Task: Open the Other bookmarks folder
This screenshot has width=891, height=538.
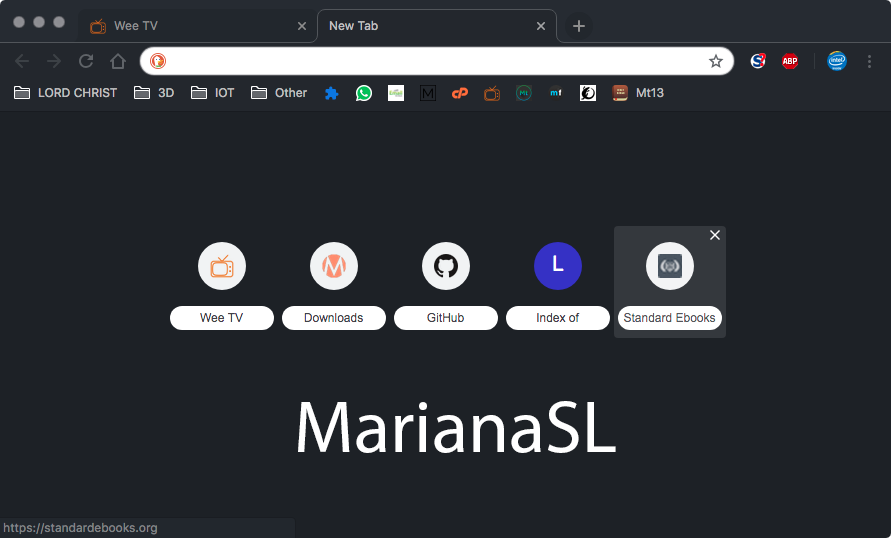Action: (x=279, y=93)
